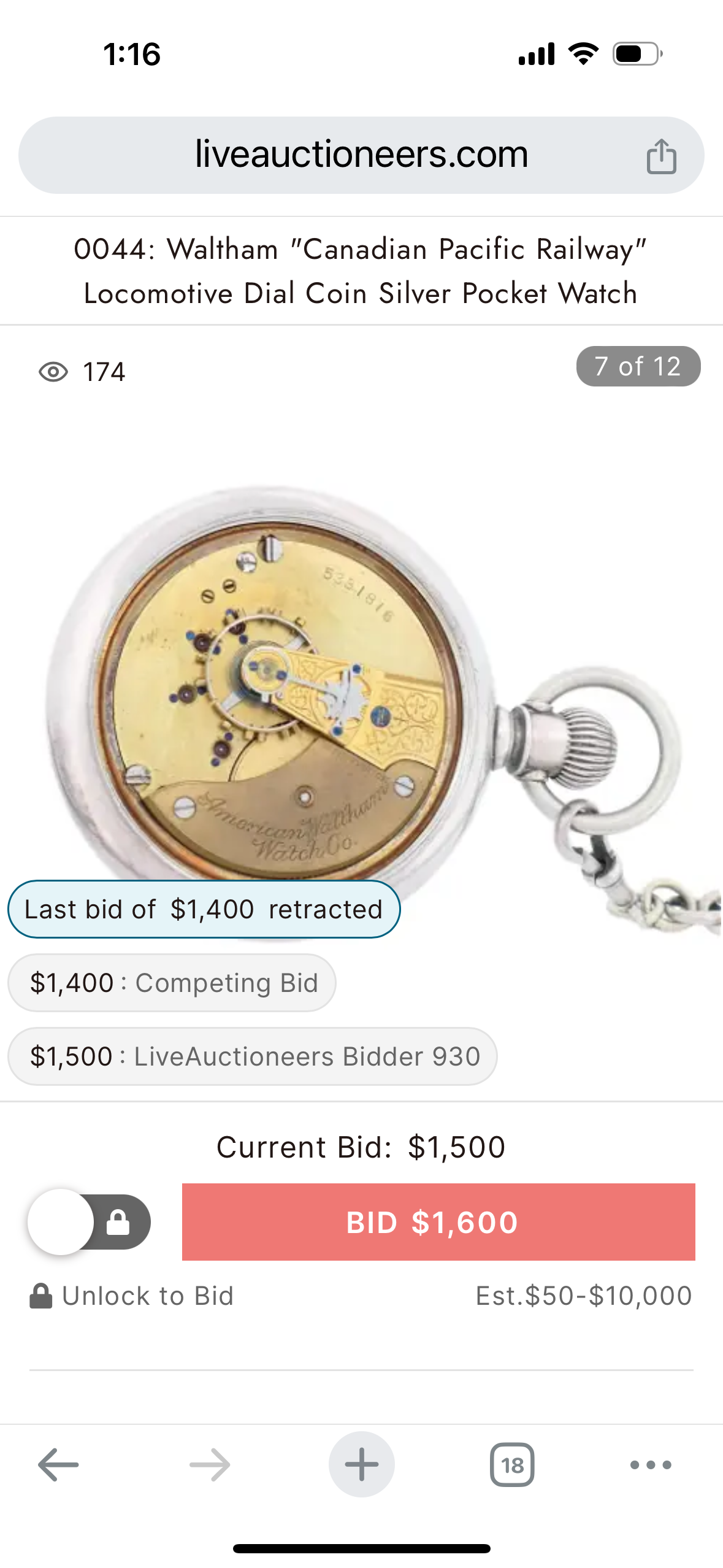Tap the Last bid retracted notice
This screenshot has height=1568, width=723.
pyautogui.click(x=204, y=909)
